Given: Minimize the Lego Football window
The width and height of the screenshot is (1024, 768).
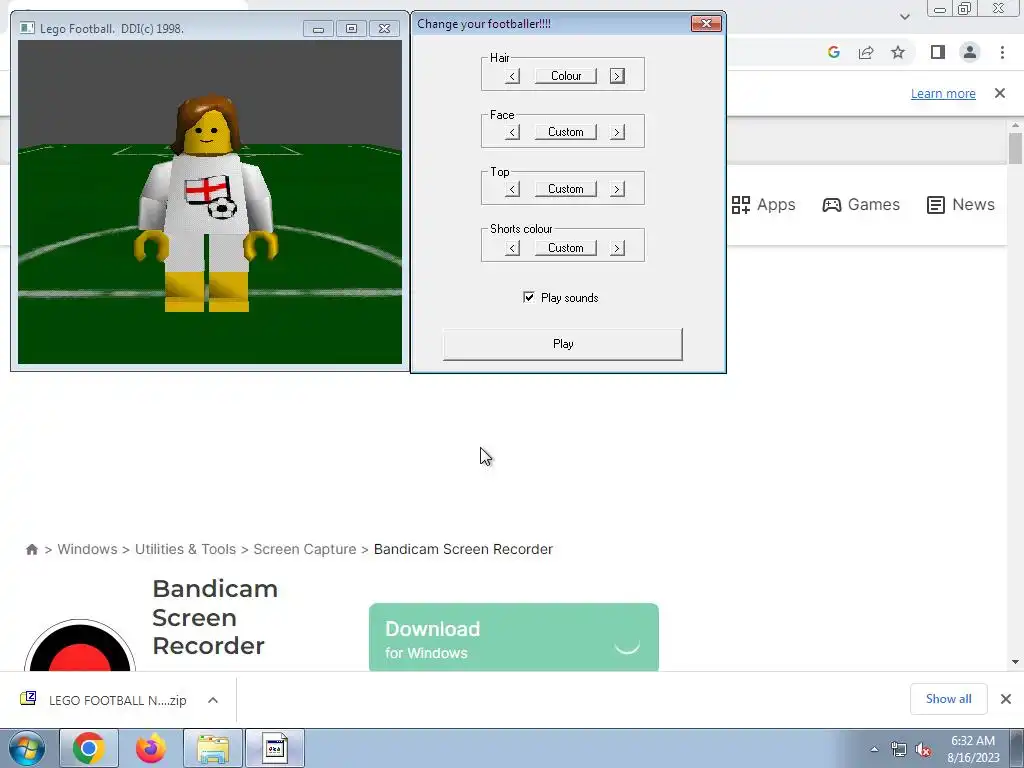Looking at the screenshot, I should coord(318,29).
